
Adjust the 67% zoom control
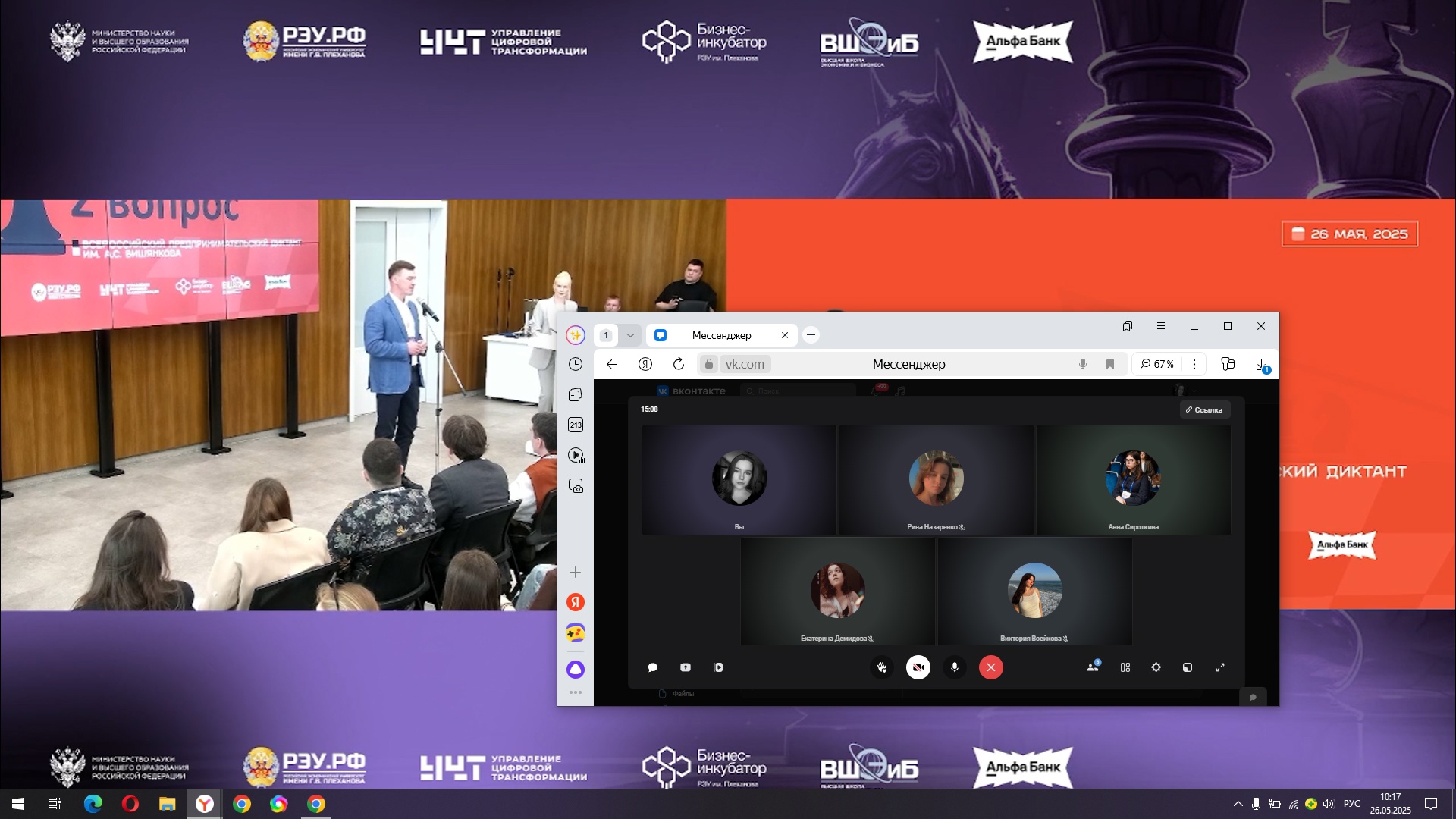[1157, 364]
